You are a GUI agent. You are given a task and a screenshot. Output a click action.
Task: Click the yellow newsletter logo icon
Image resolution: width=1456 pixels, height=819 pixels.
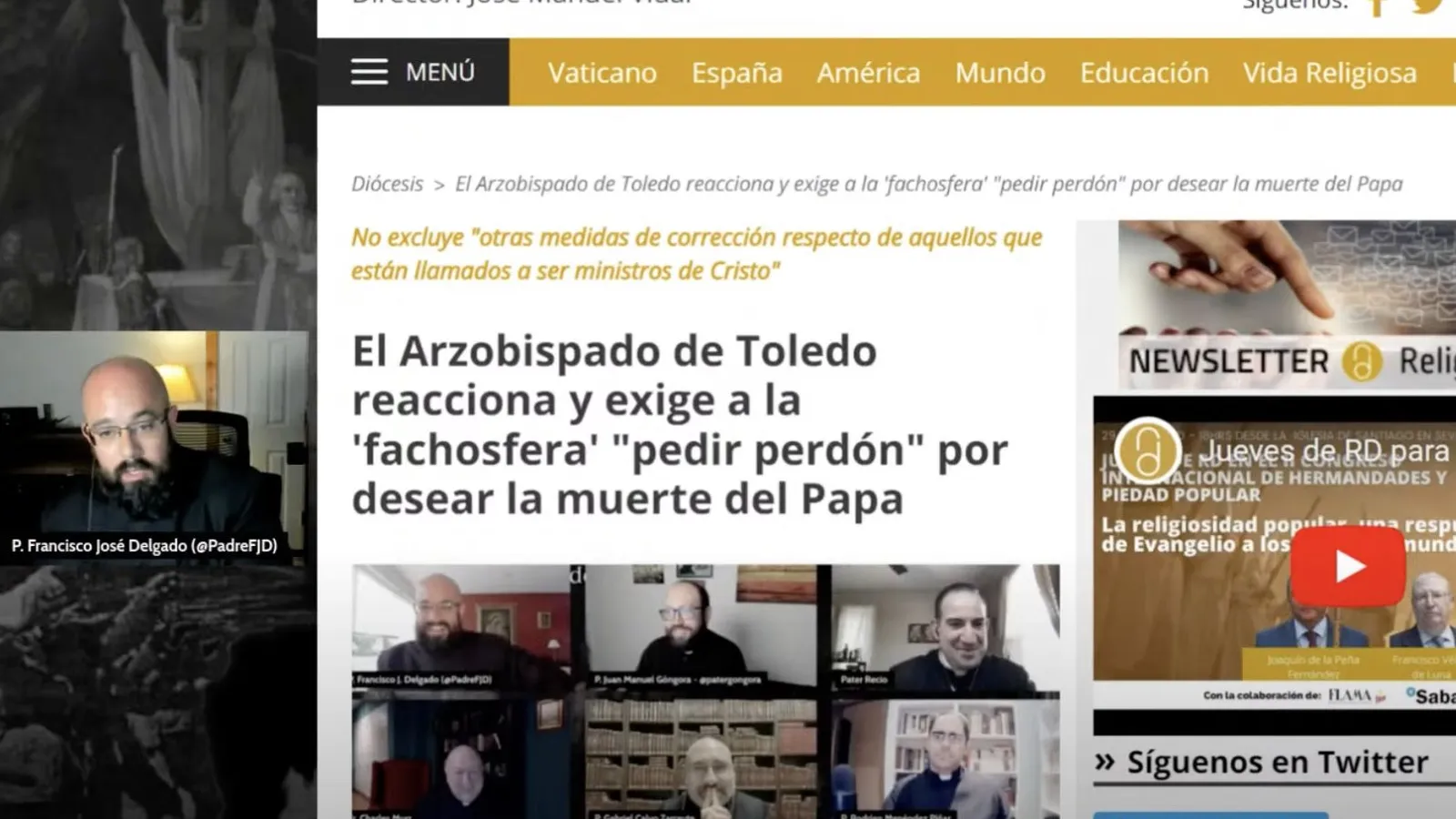[1361, 362]
